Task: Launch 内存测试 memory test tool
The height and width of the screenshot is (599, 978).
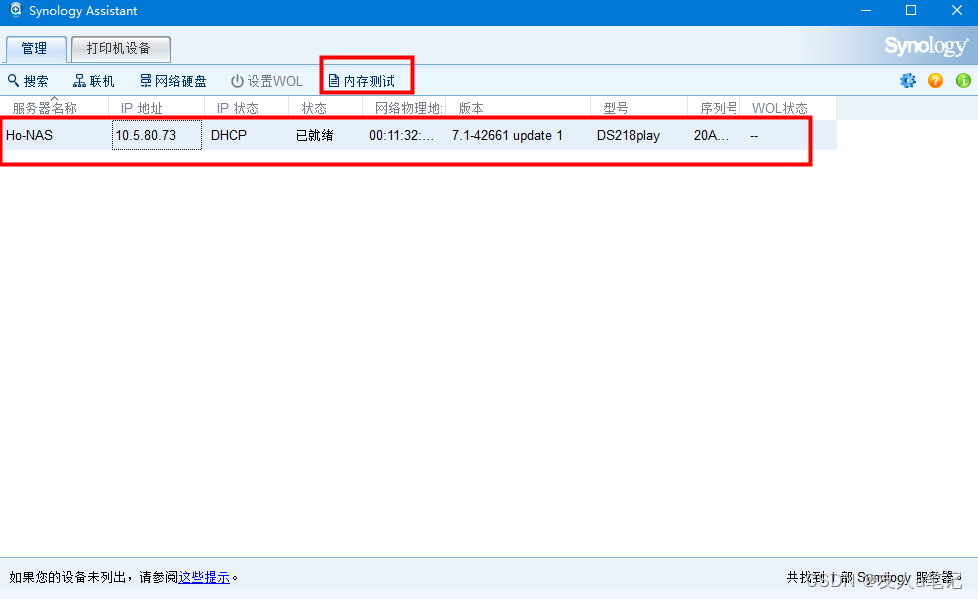Action: (x=365, y=80)
